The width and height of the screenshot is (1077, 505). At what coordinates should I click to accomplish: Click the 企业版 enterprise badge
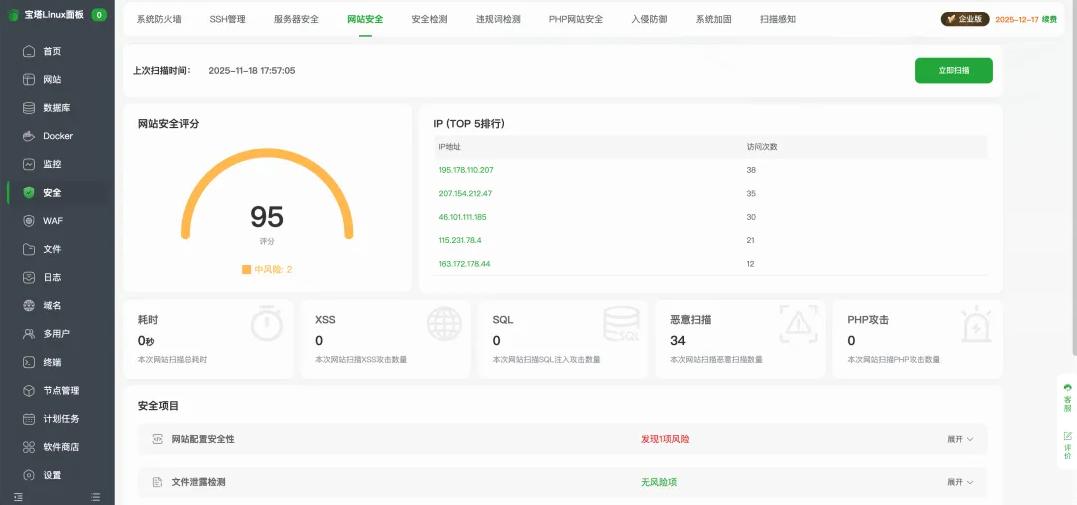965,19
